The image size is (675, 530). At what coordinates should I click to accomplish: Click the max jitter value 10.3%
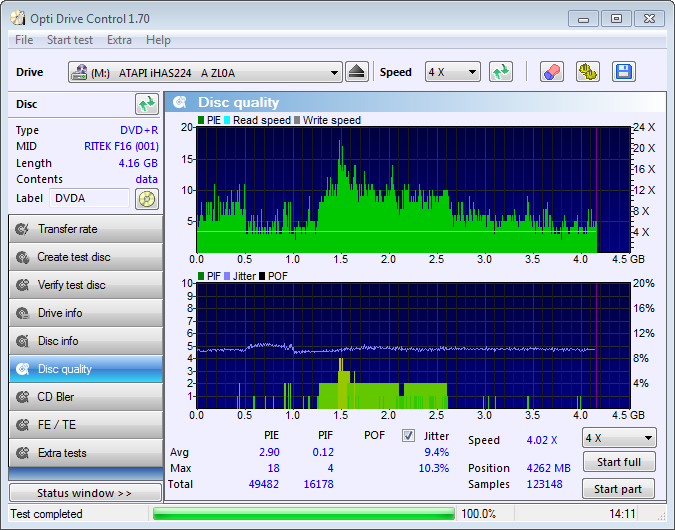[x=433, y=468]
